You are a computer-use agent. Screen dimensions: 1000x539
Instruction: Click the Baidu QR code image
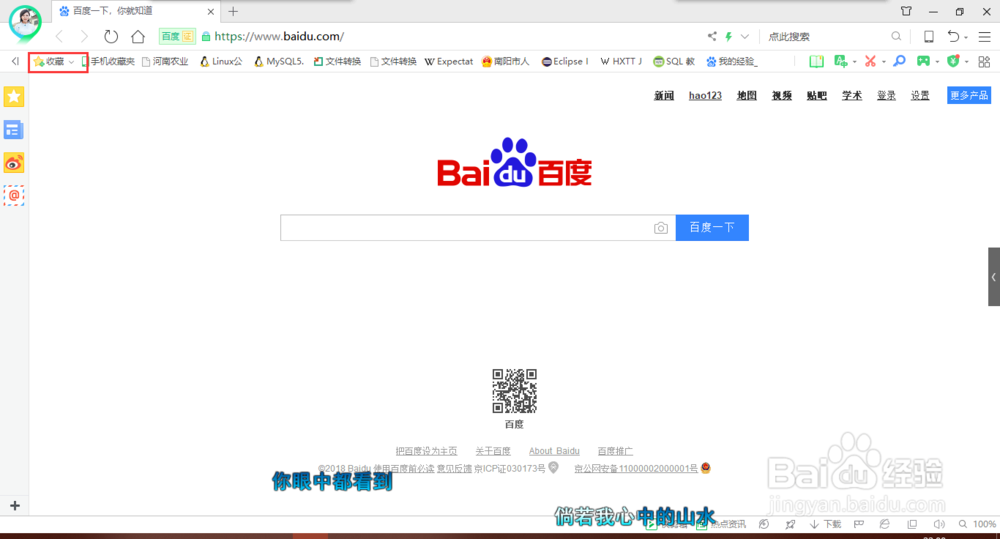pyautogui.click(x=515, y=391)
